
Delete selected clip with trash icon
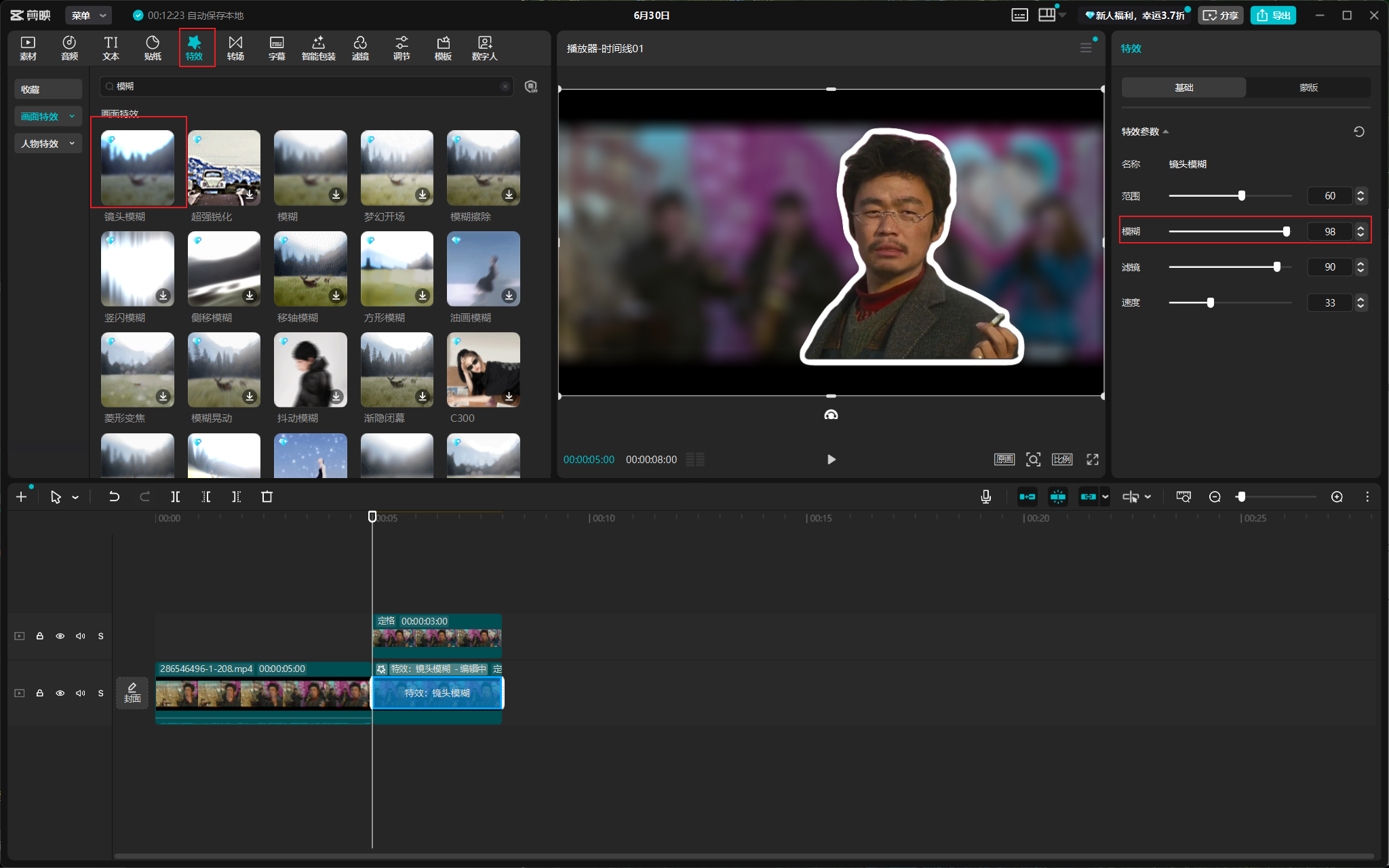point(267,497)
